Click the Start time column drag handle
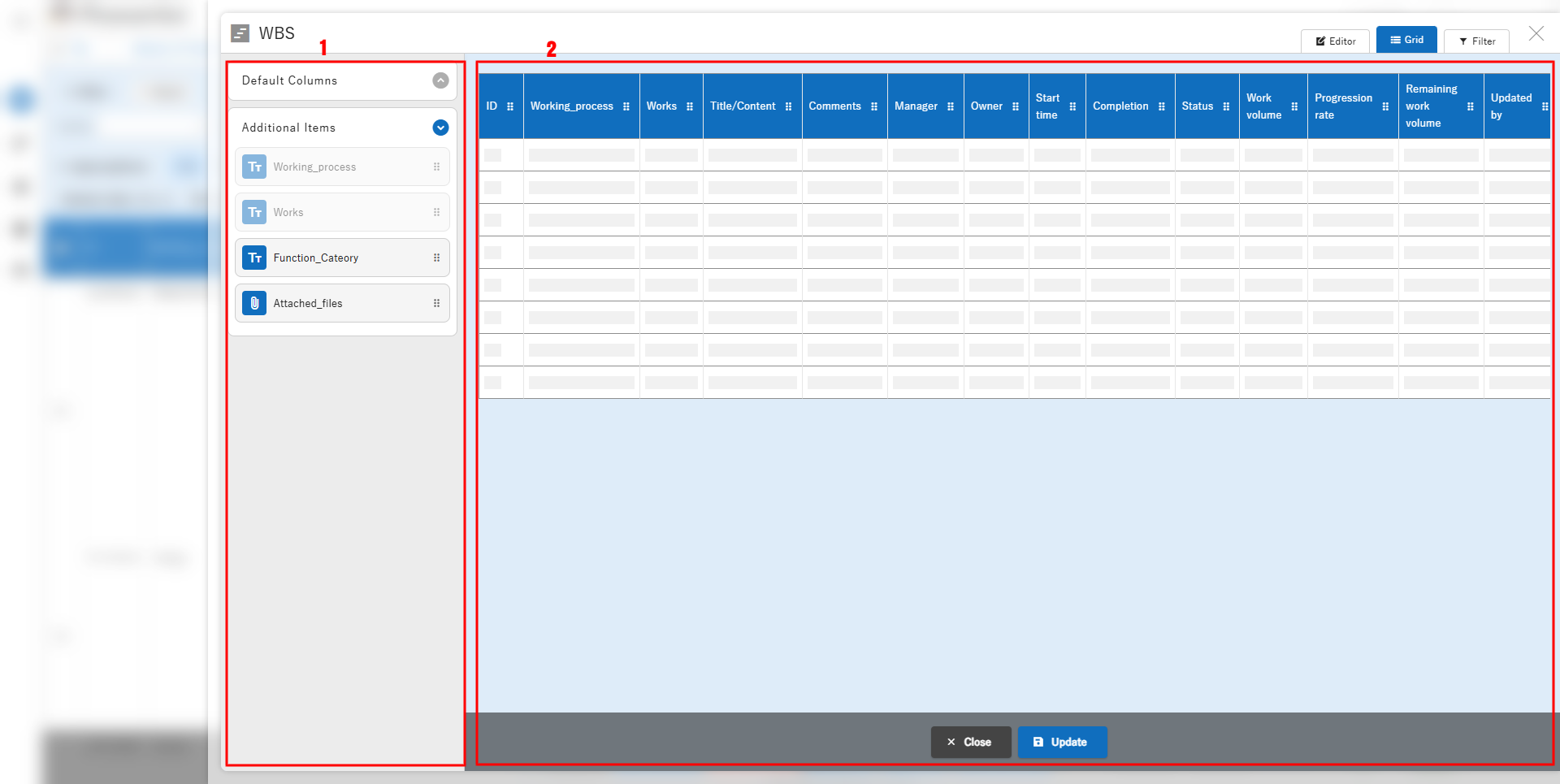 click(x=1072, y=106)
